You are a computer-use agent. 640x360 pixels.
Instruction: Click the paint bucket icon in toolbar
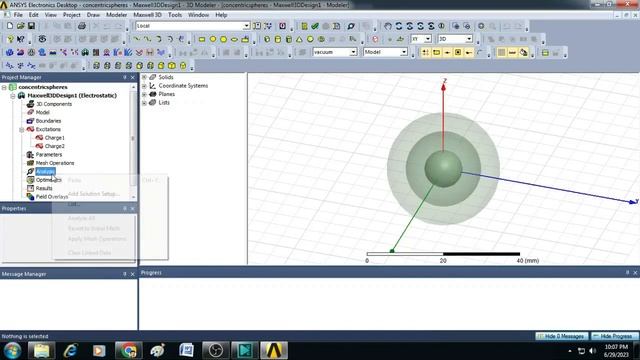(x=523, y=52)
